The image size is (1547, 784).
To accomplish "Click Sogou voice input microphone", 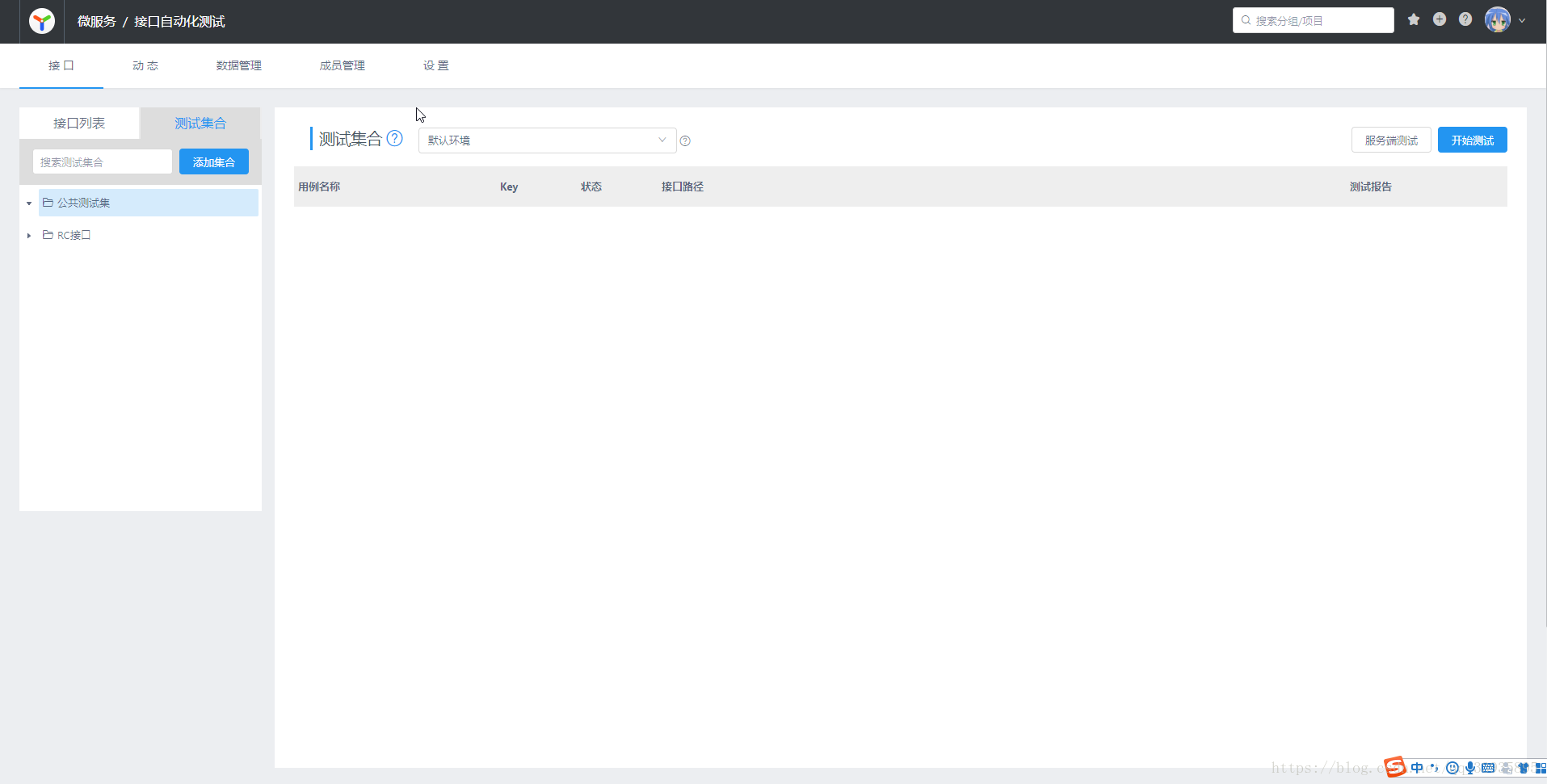I will (1470, 768).
